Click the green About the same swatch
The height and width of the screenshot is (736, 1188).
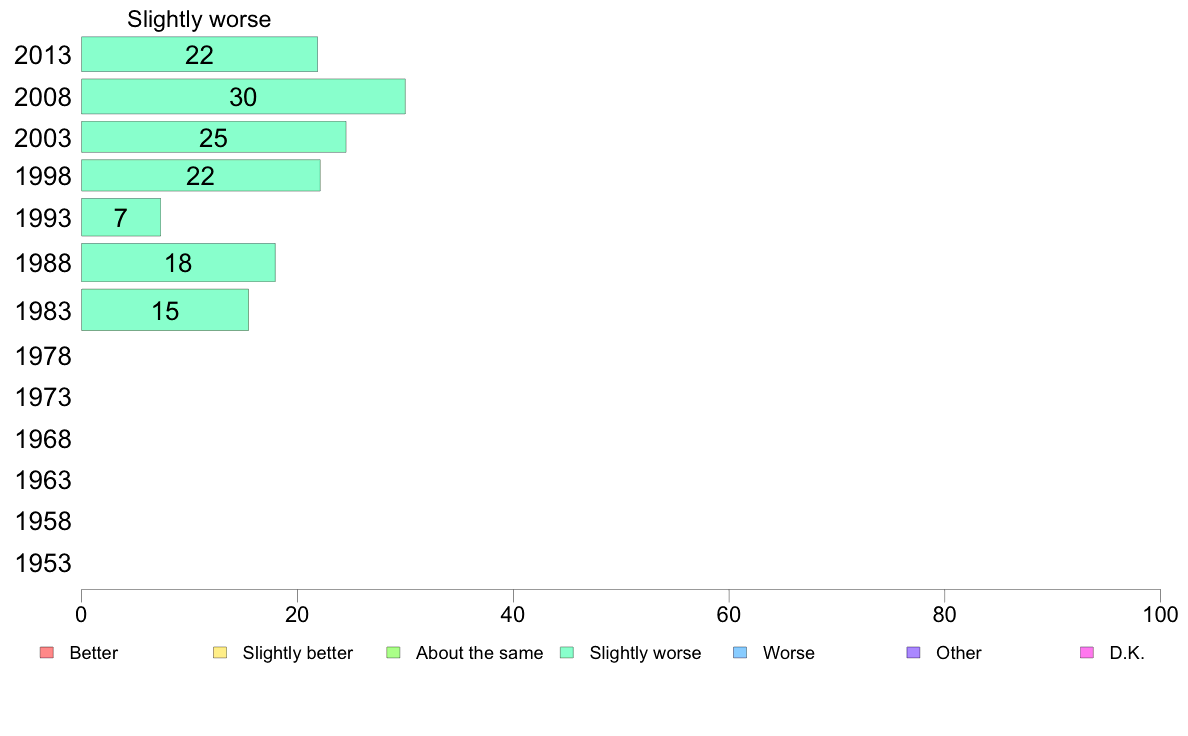pos(393,653)
